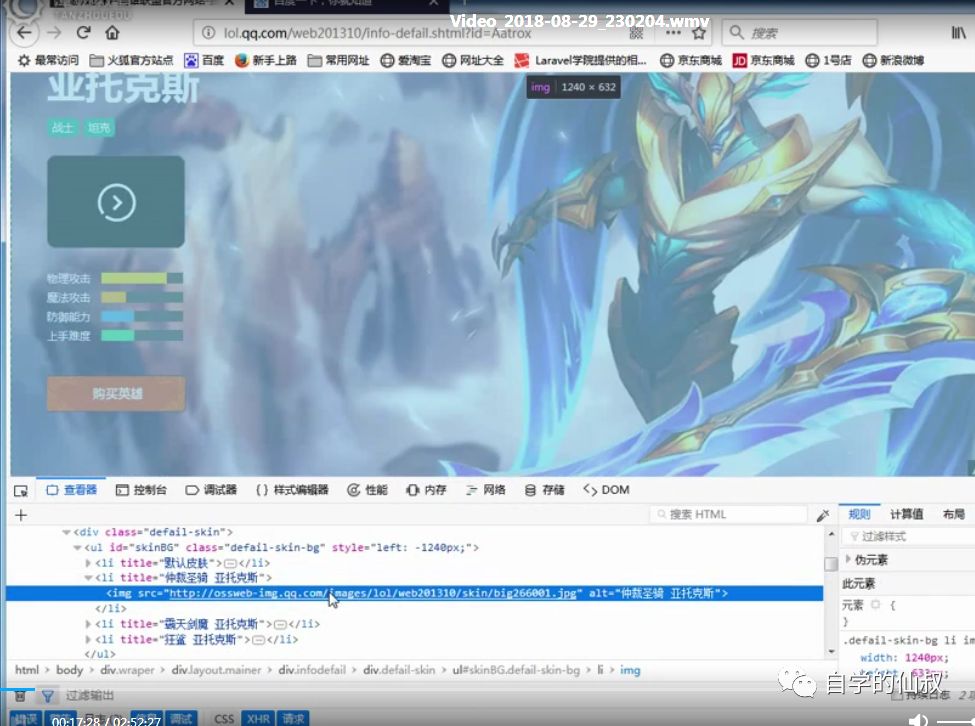975x726 pixels.
Task: Click the plus to create a new node
Action: [21, 515]
